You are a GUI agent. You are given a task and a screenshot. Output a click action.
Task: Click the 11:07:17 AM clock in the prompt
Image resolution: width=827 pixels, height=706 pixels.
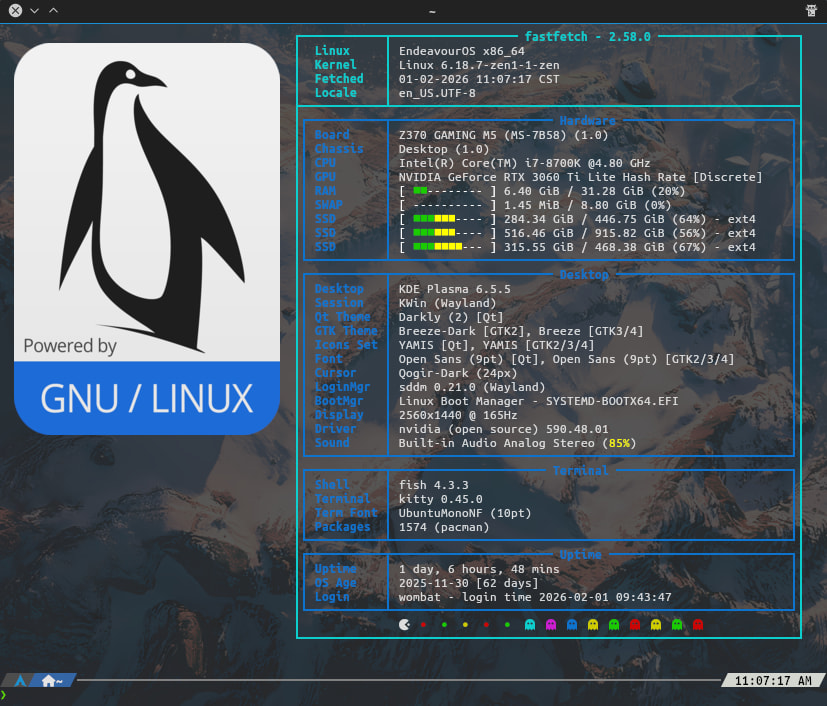point(773,681)
